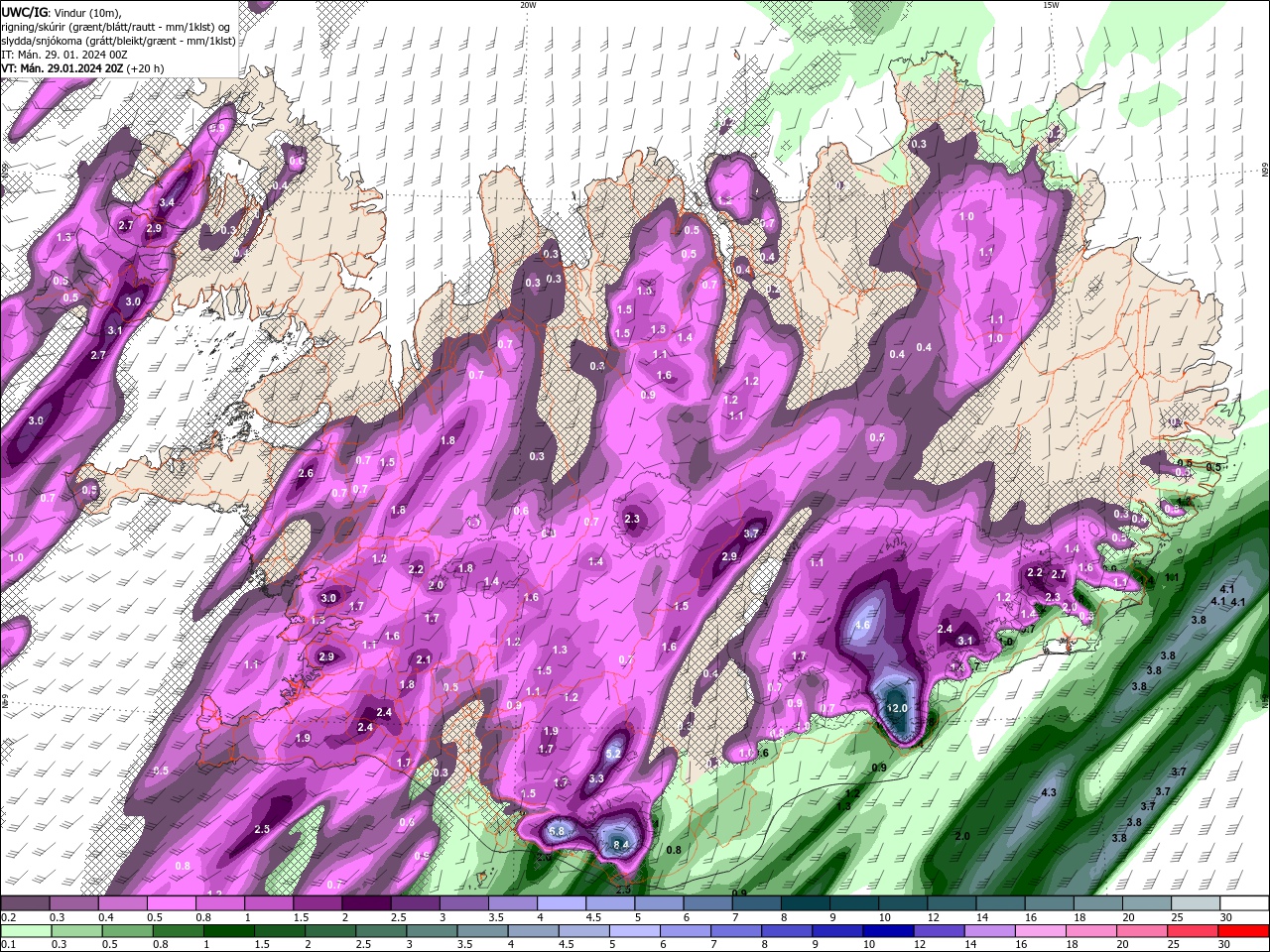Select the 5.2 value label on the map
The image size is (1270, 952).
pyautogui.click(x=613, y=754)
